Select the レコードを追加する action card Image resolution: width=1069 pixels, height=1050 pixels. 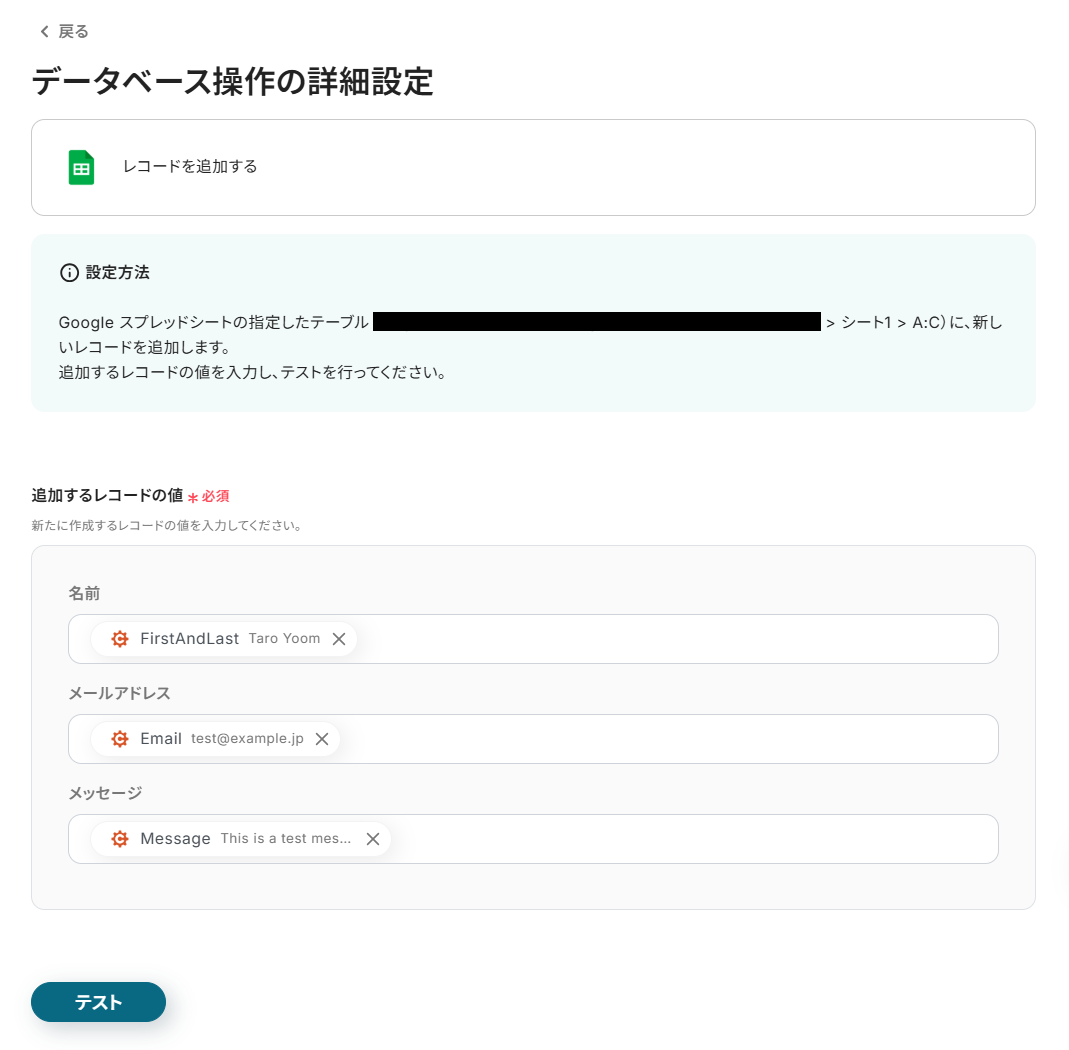pos(533,167)
